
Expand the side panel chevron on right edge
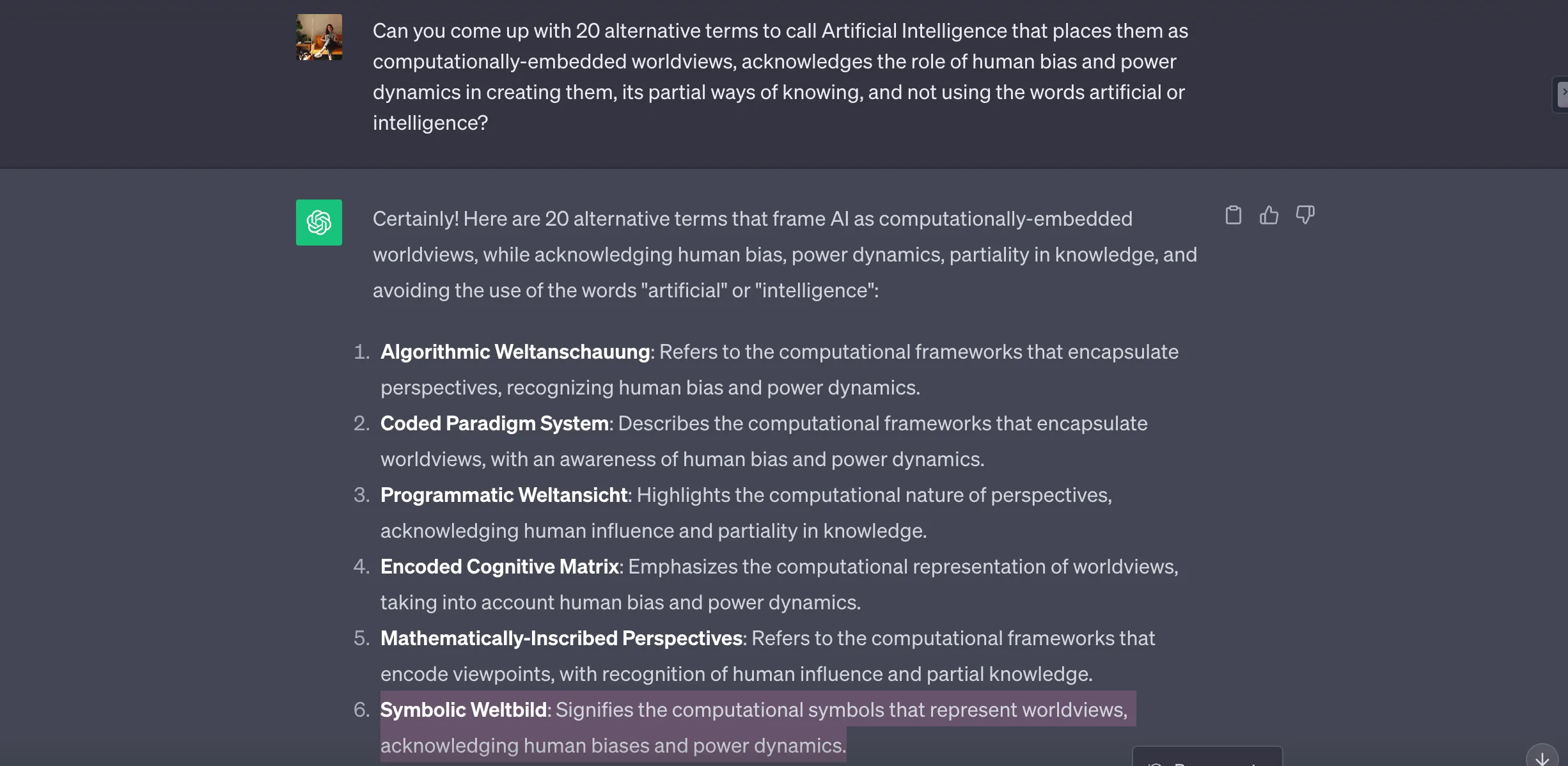pyautogui.click(x=1563, y=93)
